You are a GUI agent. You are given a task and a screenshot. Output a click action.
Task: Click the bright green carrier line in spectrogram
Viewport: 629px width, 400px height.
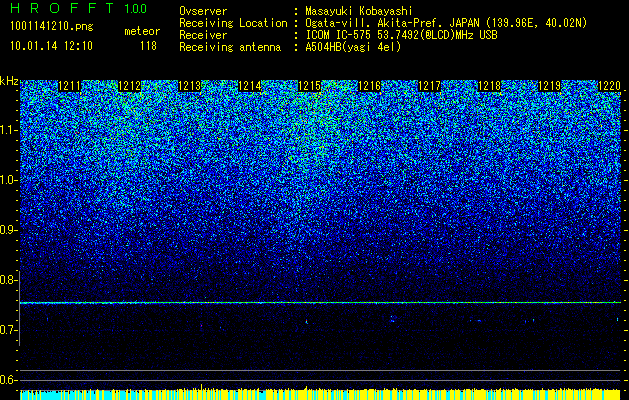tap(320, 303)
